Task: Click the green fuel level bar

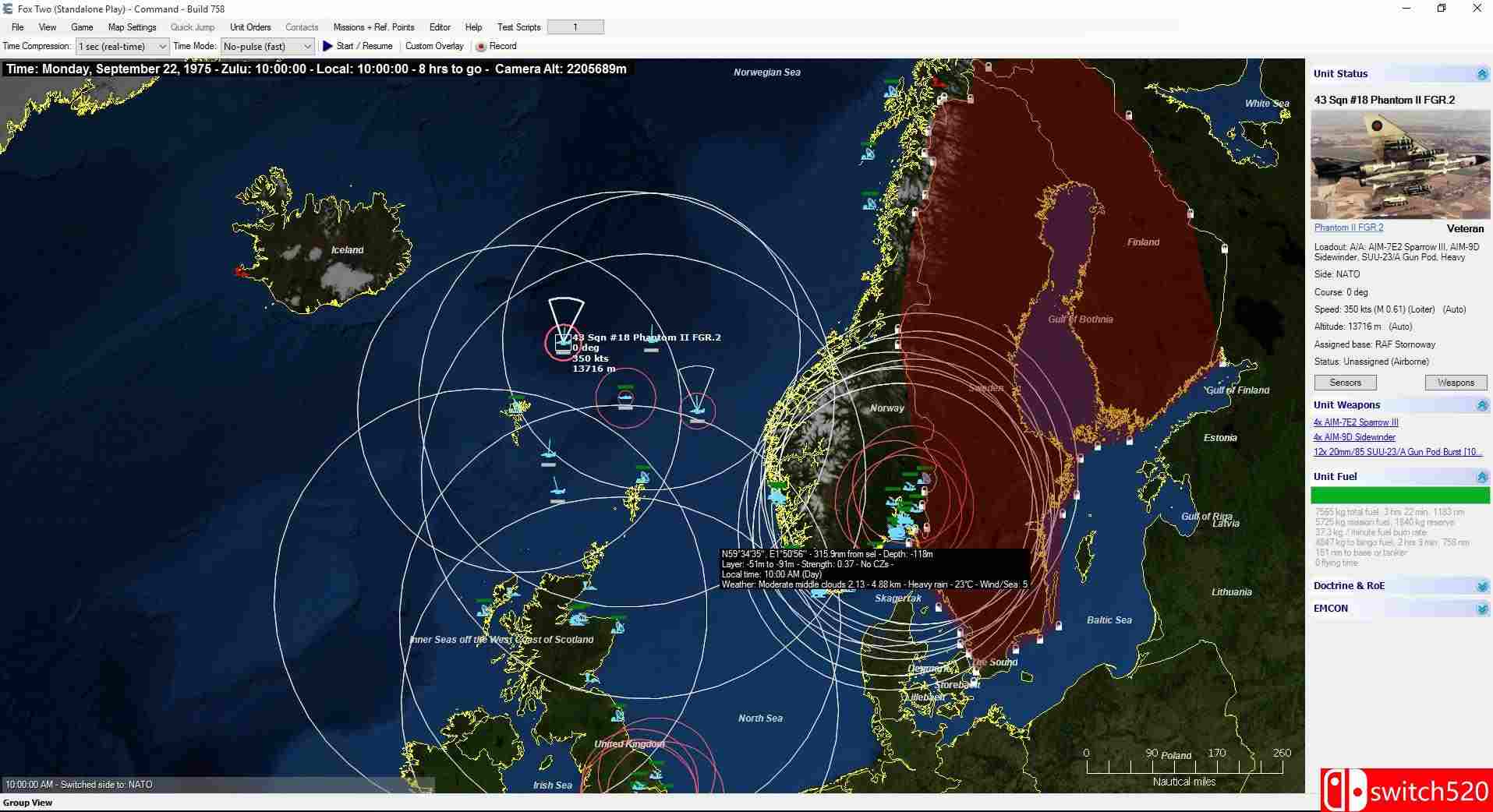Action: click(1399, 494)
